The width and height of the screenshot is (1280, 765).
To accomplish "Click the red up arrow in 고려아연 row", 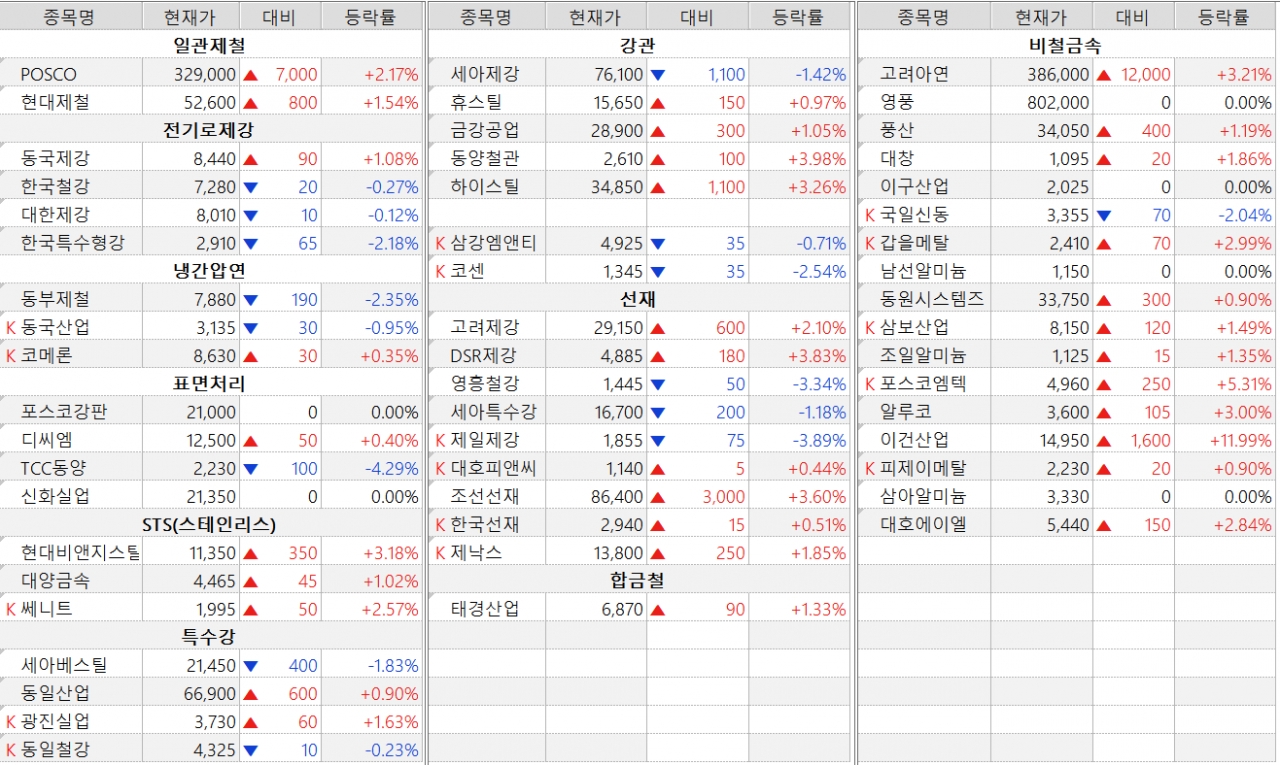I will coord(1103,75).
